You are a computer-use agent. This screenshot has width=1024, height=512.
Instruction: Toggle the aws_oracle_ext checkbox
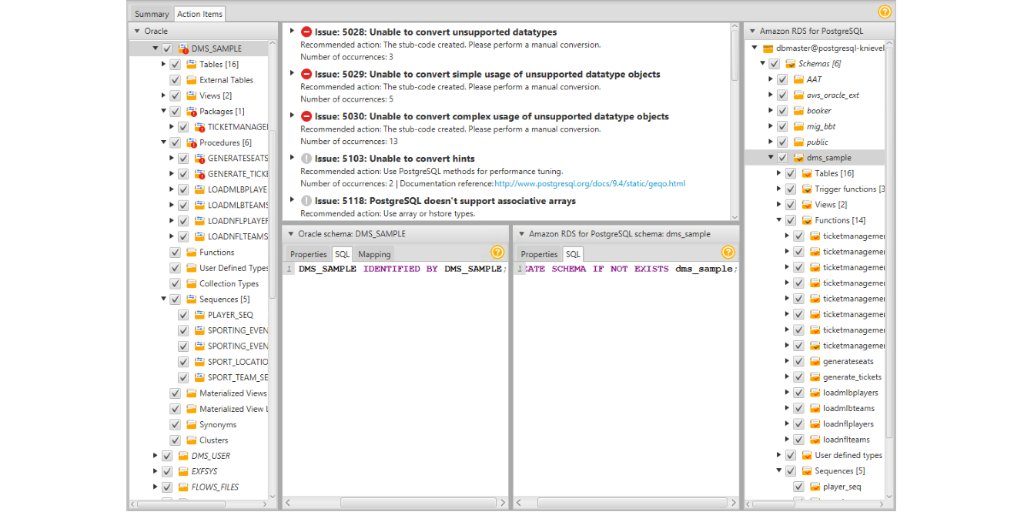782,95
